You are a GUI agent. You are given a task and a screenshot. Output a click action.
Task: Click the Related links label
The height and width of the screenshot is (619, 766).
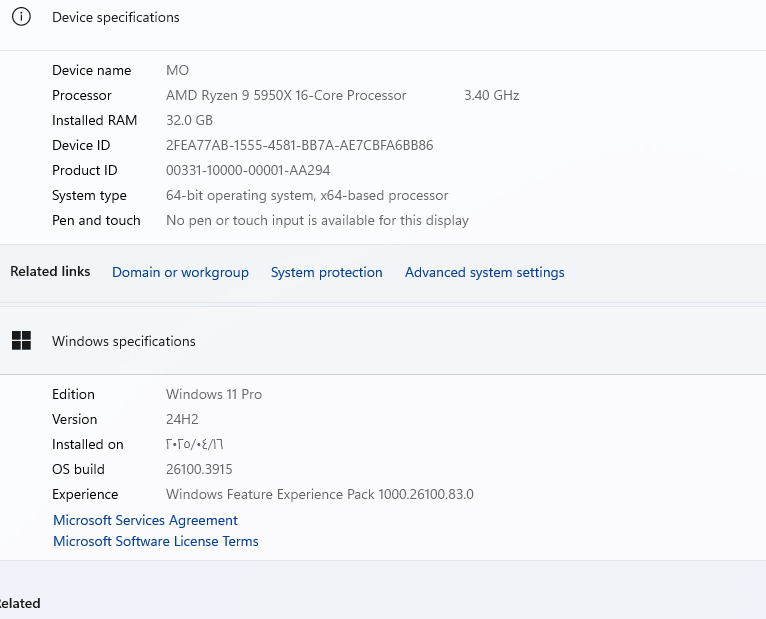[x=50, y=271]
